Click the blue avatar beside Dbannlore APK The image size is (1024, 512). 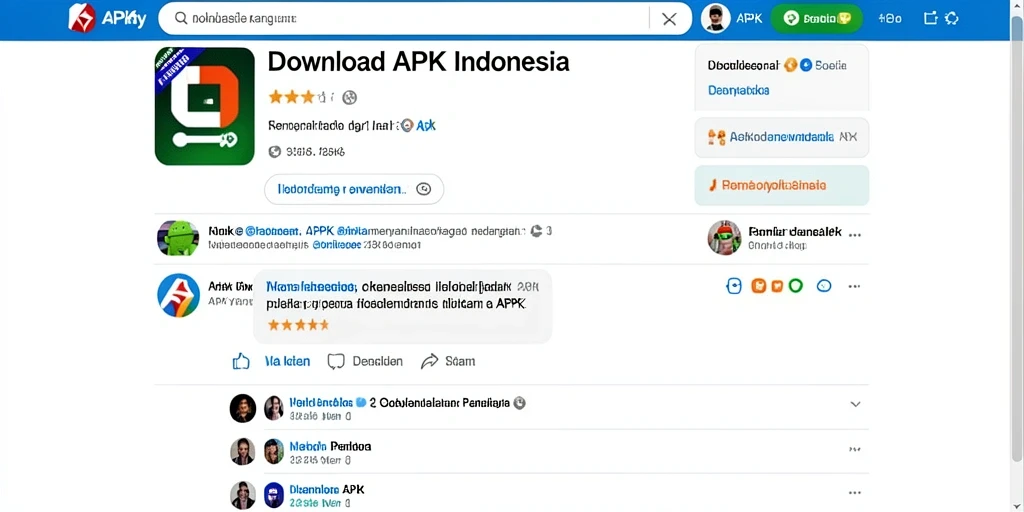click(274, 495)
